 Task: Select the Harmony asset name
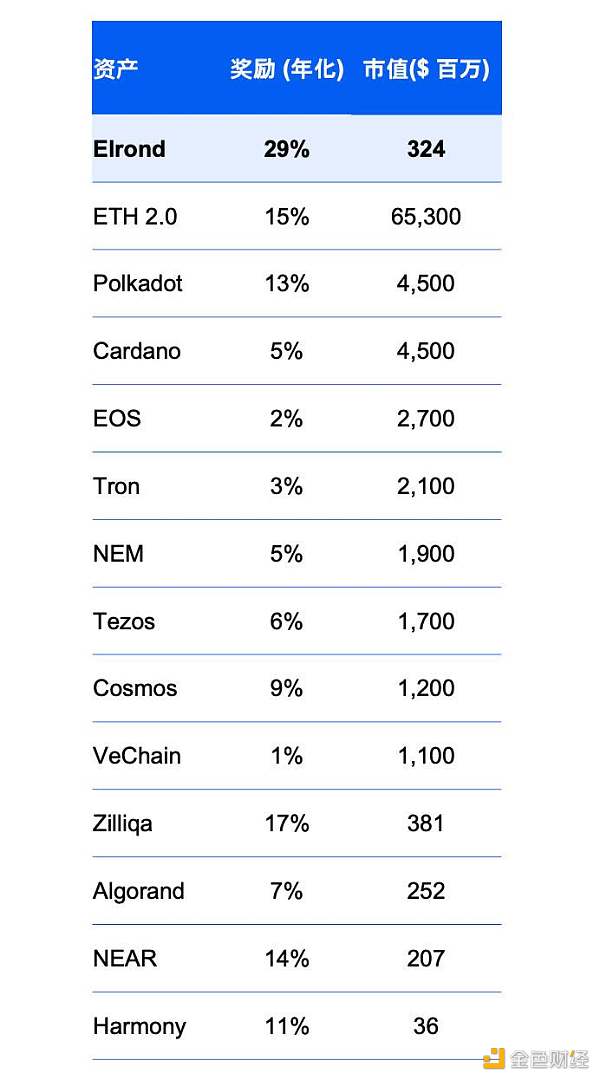tap(139, 1026)
